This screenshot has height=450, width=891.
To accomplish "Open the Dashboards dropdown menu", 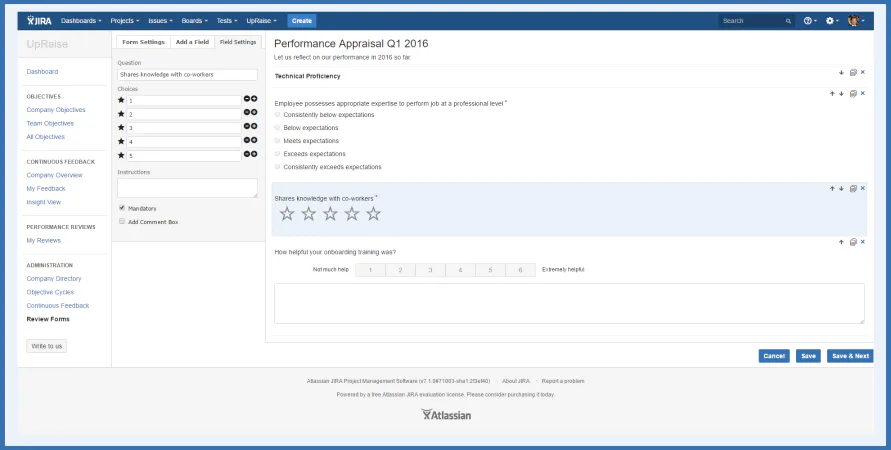I will tap(81, 20).
